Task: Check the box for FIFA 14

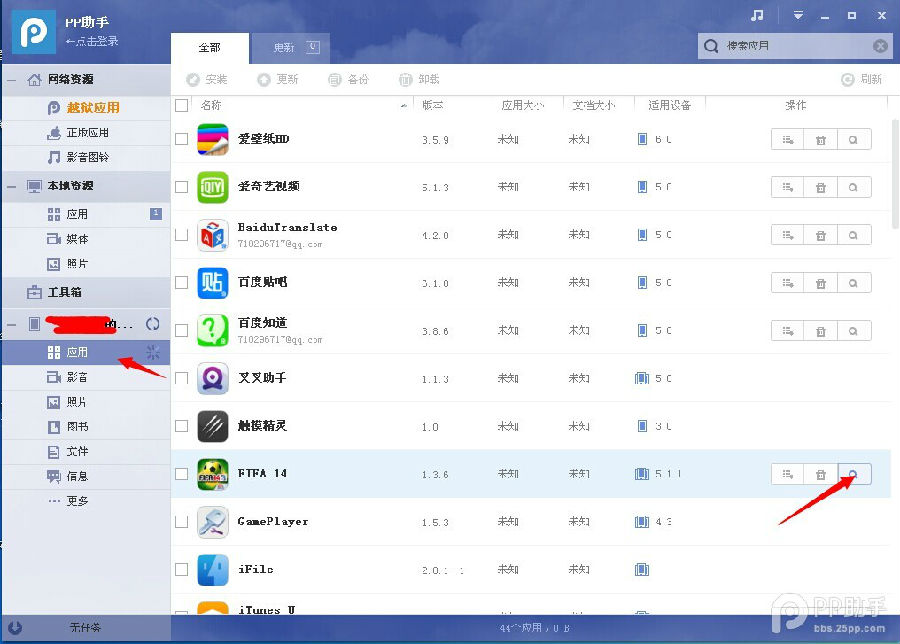Action: (181, 474)
